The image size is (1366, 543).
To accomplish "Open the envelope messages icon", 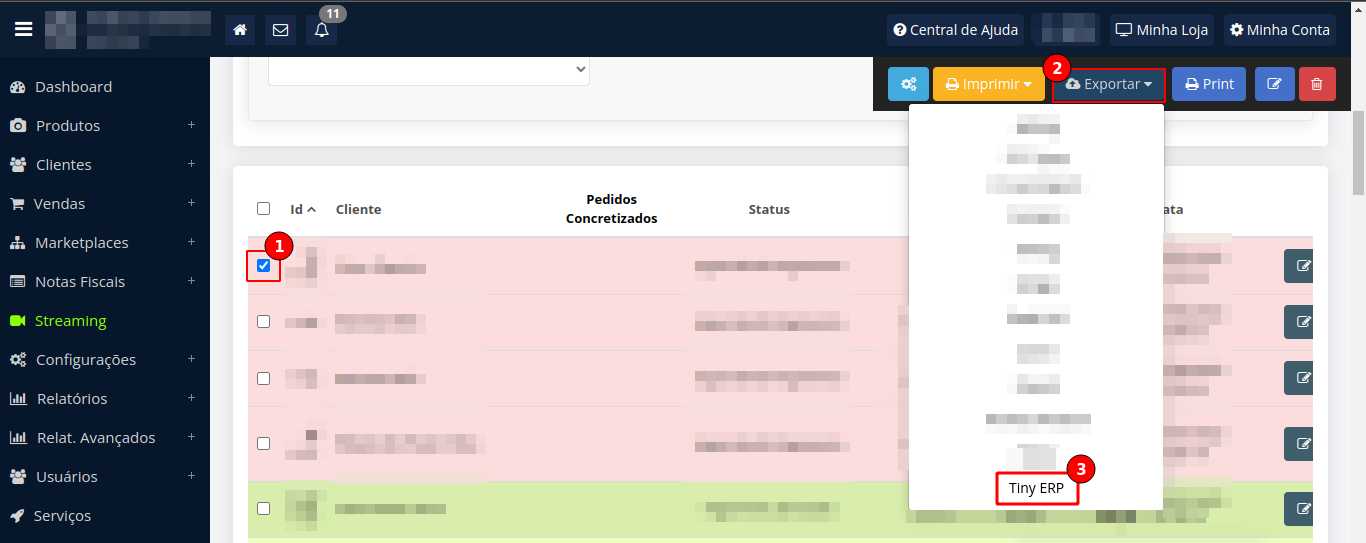I will pos(281,30).
